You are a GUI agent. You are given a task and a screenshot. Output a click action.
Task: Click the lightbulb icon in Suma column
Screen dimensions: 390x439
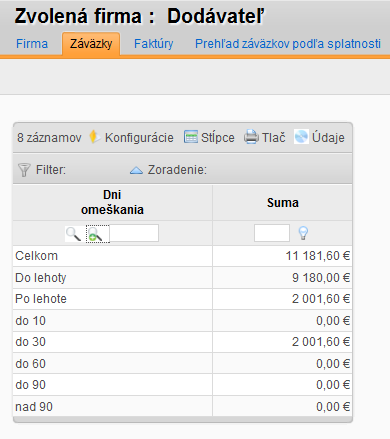tap(303, 233)
